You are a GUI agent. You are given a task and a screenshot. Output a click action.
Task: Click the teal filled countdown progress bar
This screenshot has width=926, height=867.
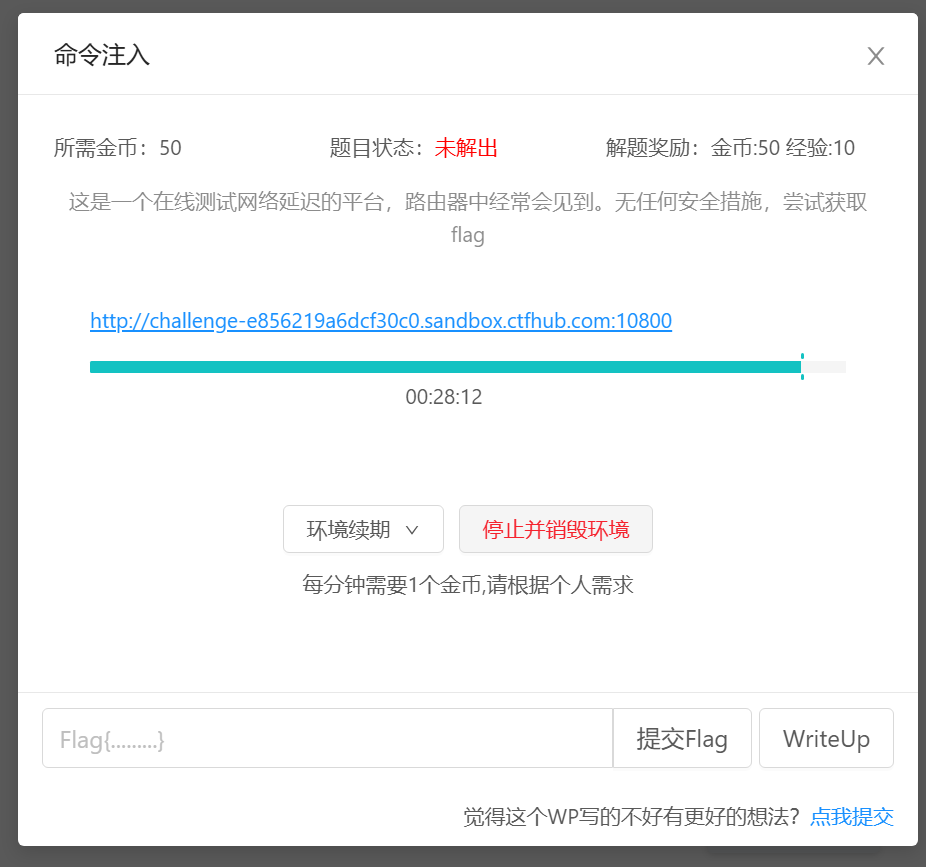[x=445, y=367]
